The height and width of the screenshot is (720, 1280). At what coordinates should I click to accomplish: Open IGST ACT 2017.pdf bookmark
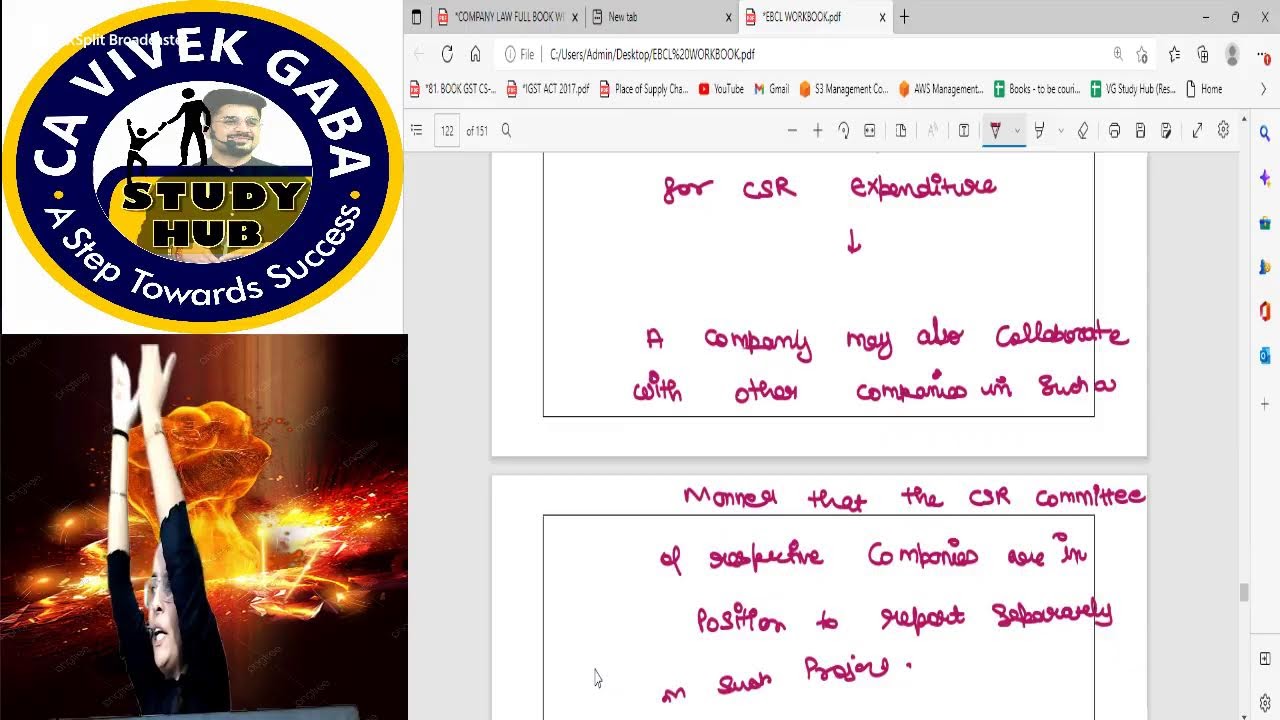tap(548, 89)
